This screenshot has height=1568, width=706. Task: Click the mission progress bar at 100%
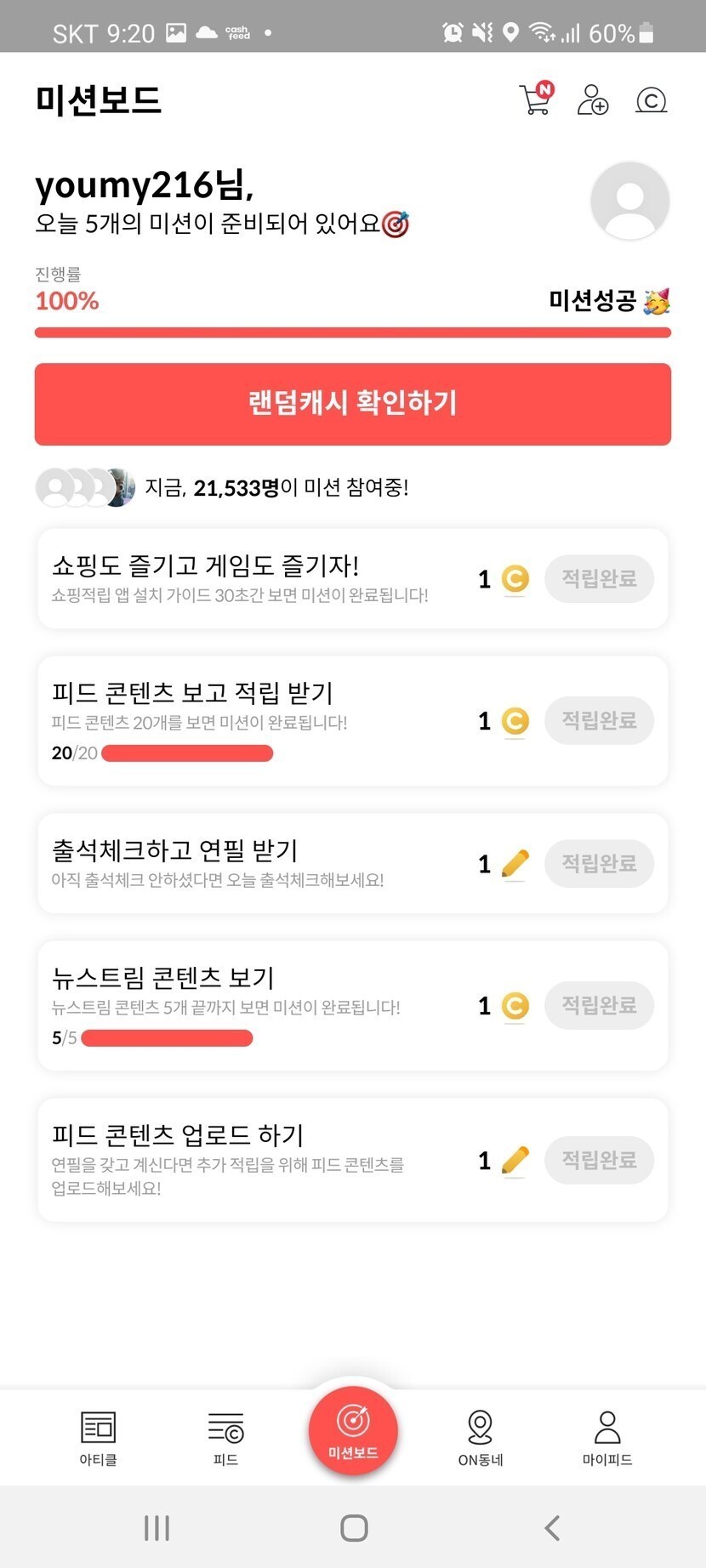coord(353,332)
